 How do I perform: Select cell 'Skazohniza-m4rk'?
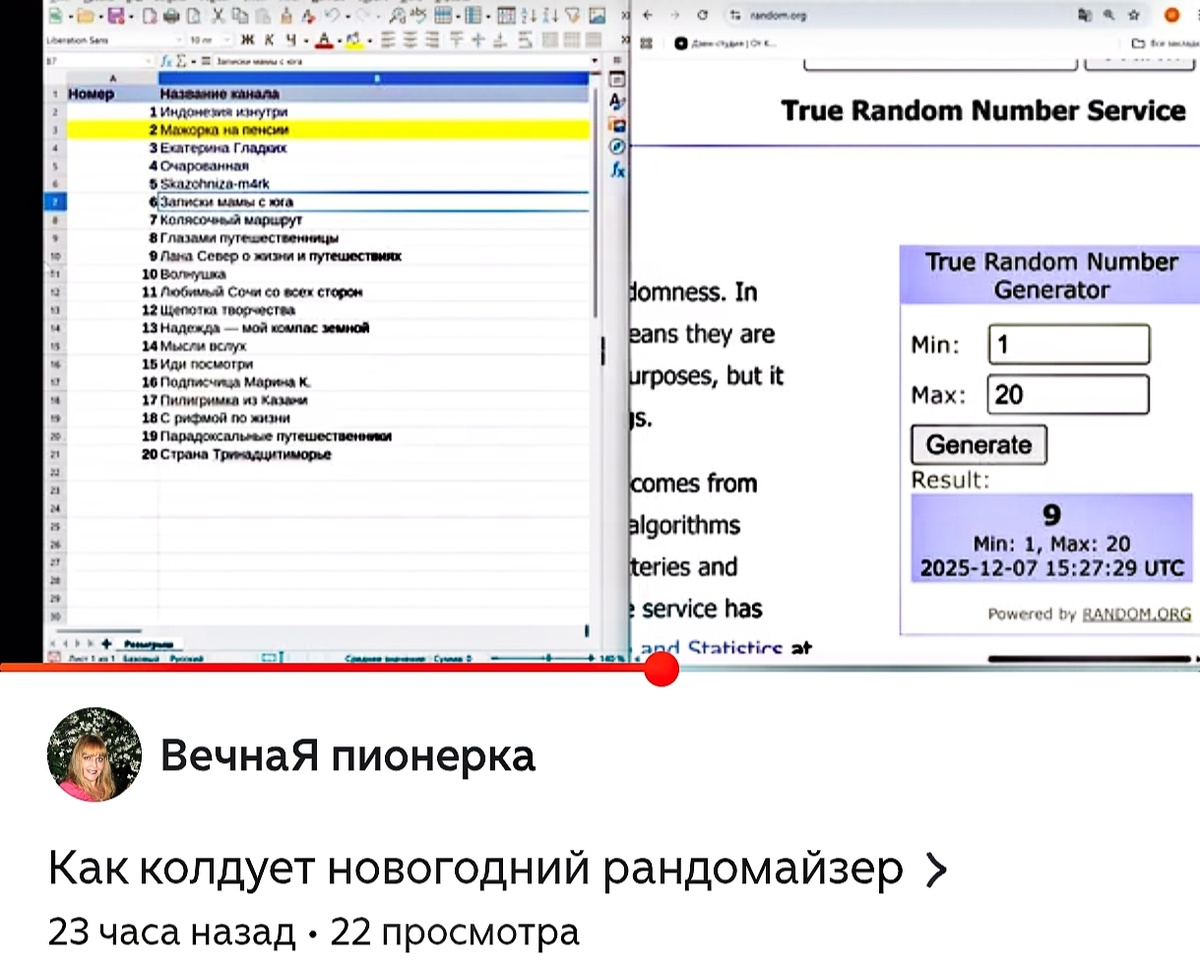click(x=374, y=184)
